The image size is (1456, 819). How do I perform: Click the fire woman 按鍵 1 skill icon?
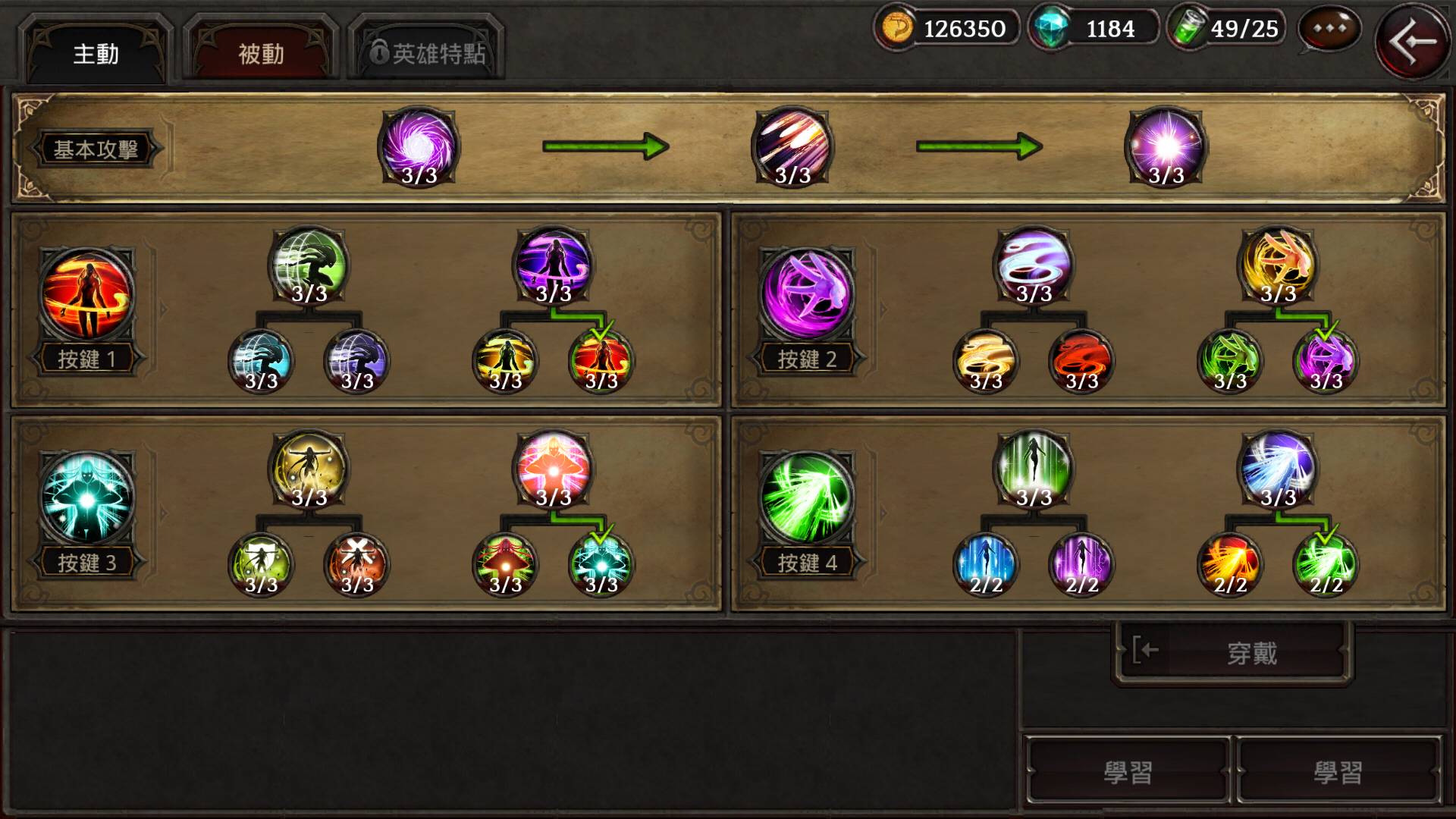[87, 294]
